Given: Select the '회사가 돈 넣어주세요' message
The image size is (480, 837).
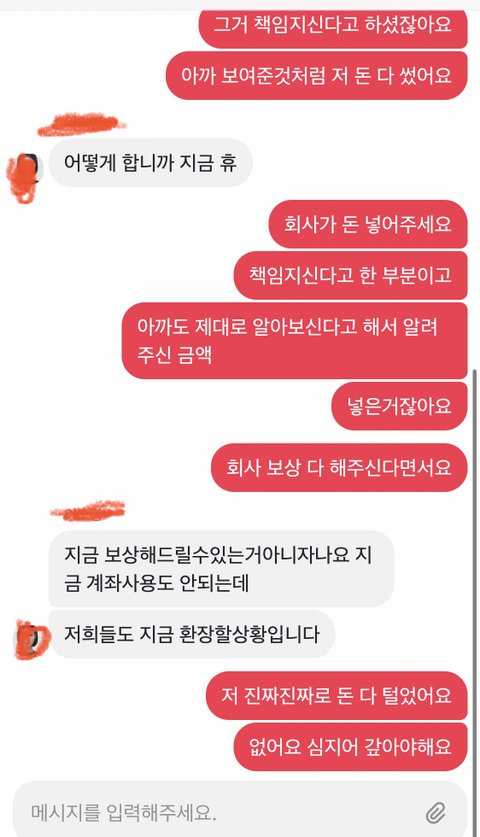Looking at the screenshot, I should pyautogui.click(x=368, y=224).
